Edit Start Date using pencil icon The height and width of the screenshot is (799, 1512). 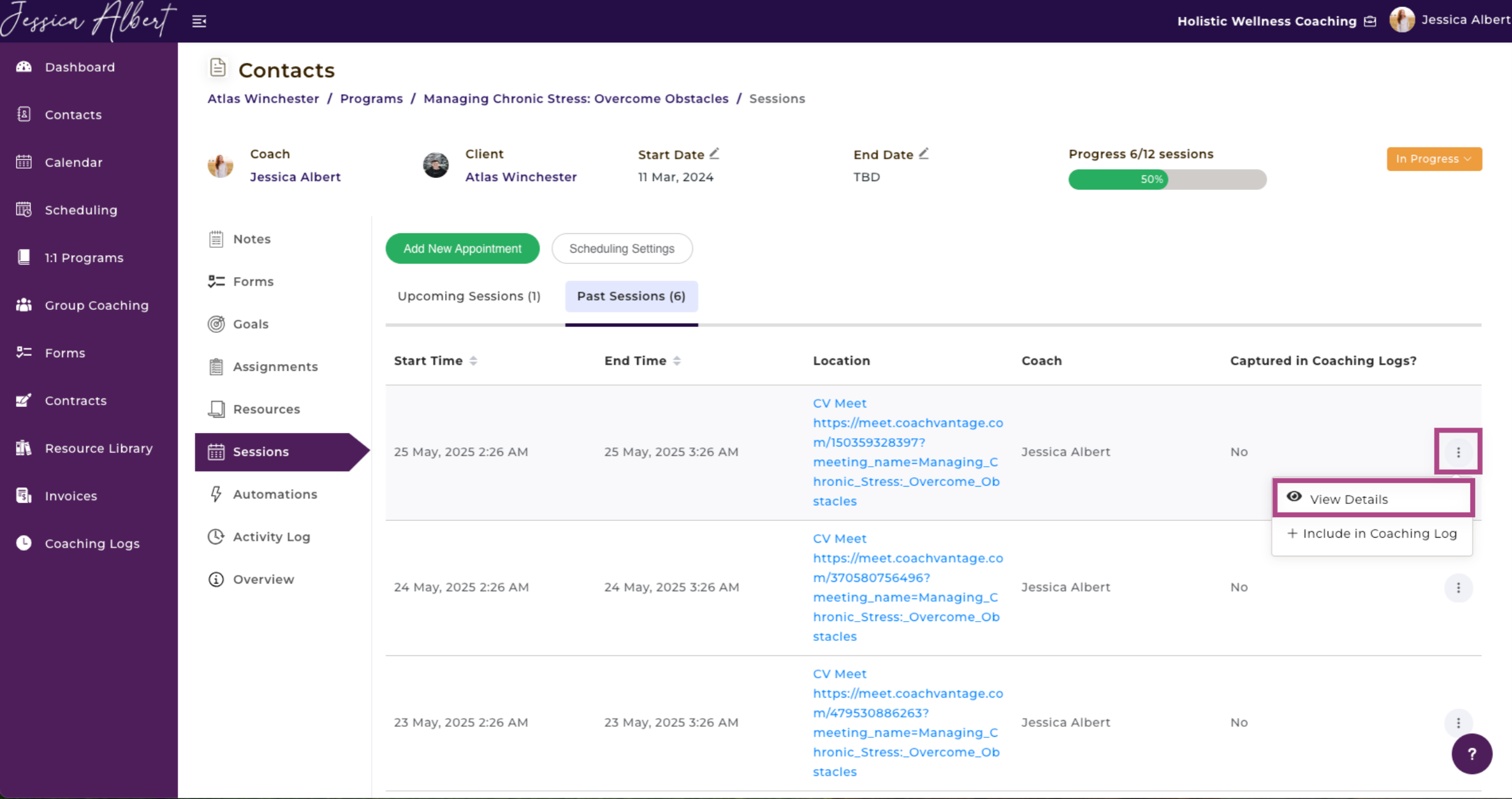(715, 153)
